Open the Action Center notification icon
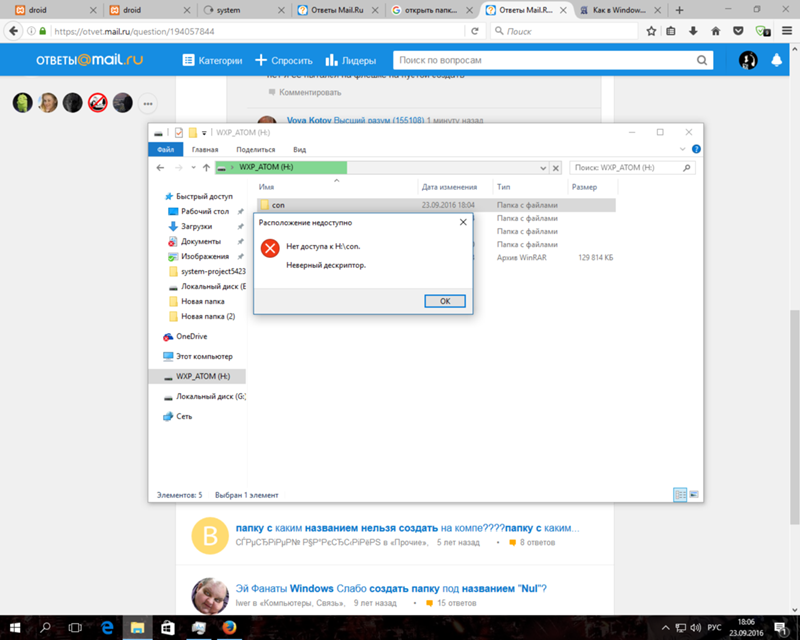Viewport: 800px width, 640px height. [781, 627]
